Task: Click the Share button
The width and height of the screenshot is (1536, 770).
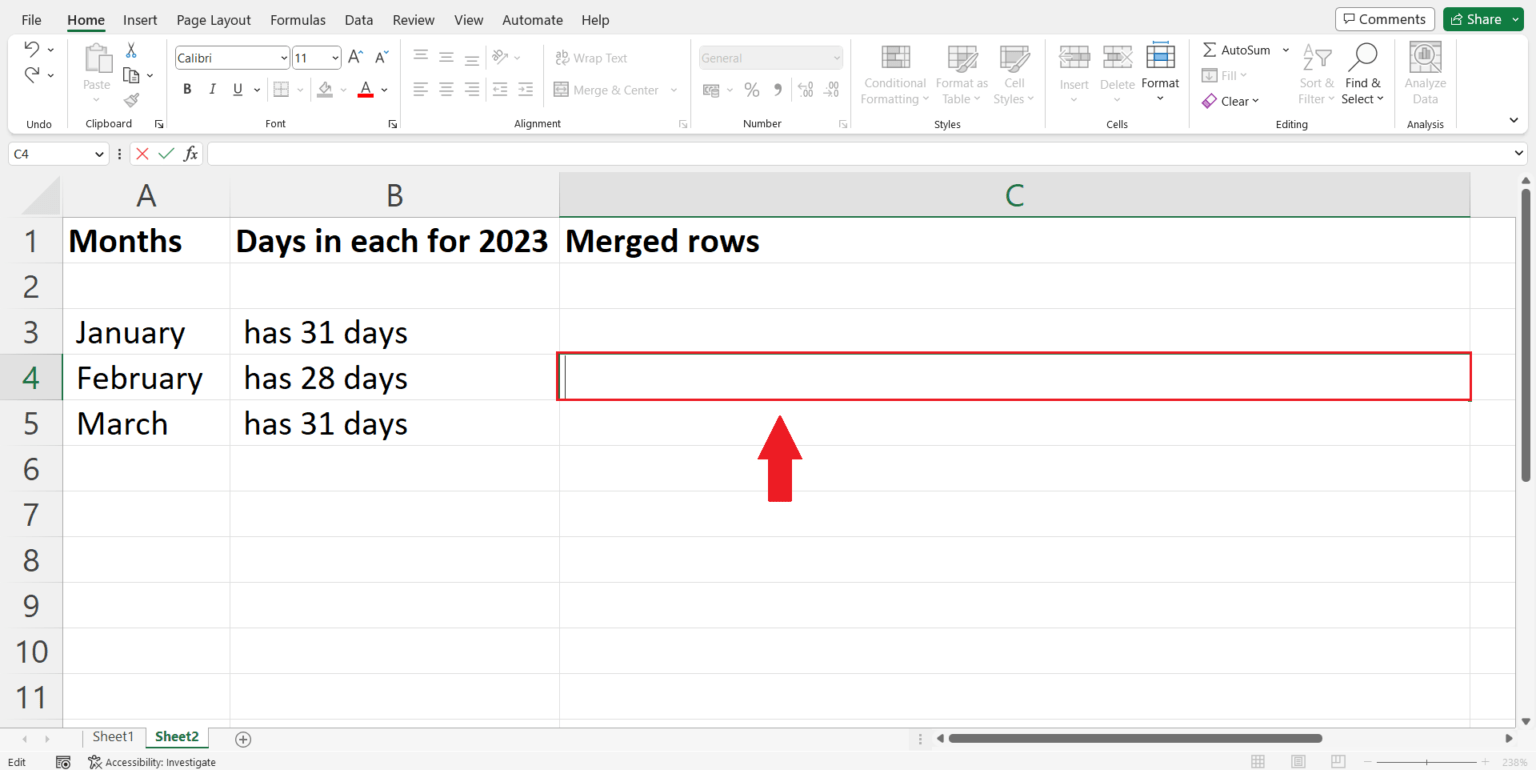Action: click(x=1480, y=18)
